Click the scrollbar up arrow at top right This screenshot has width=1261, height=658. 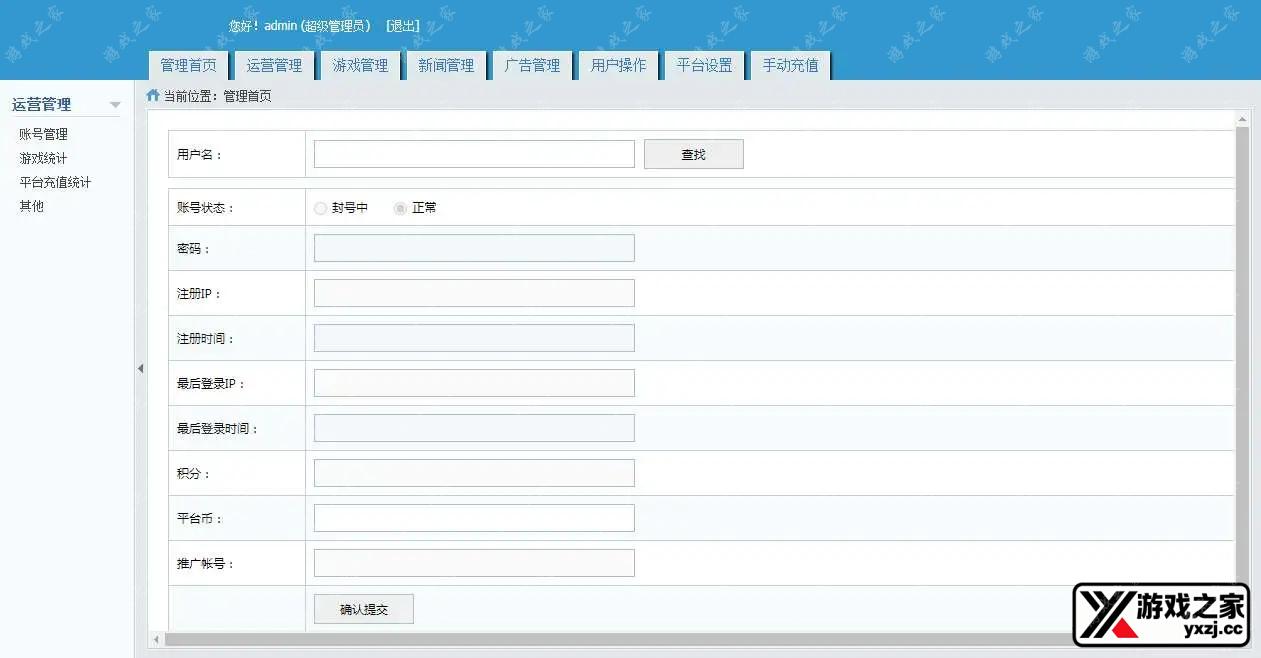click(1242, 120)
